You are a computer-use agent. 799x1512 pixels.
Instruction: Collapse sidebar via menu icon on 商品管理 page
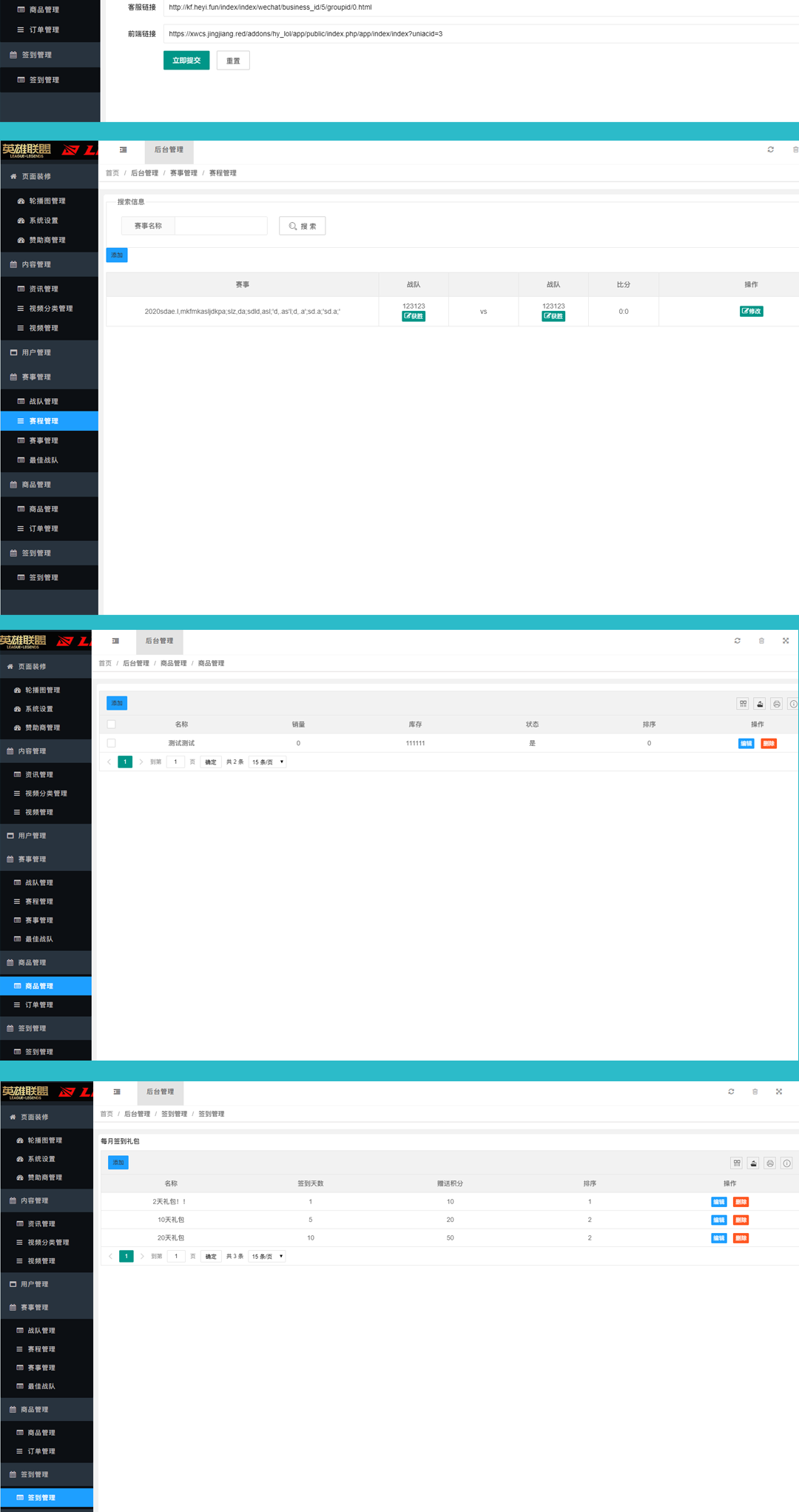[115, 641]
